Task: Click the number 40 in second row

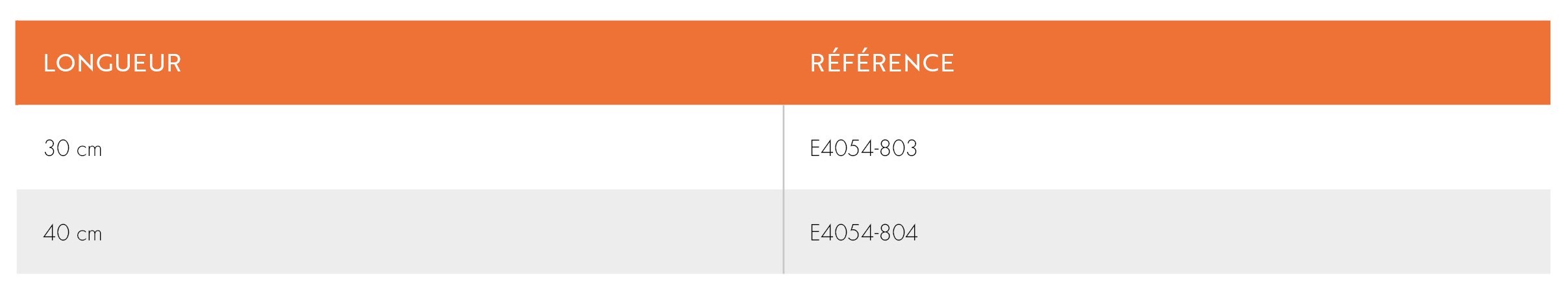Action: tap(56, 233)
